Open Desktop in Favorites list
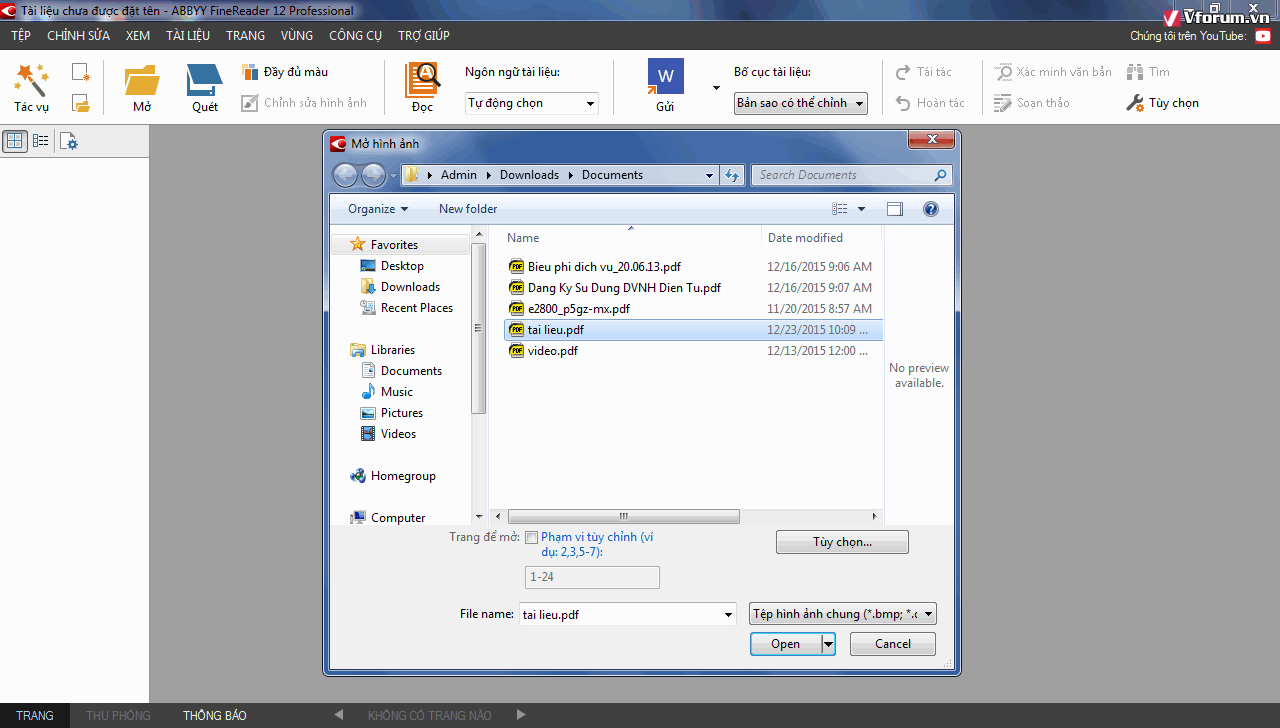Screen dimensions: 1280x728 coord(402,266)
